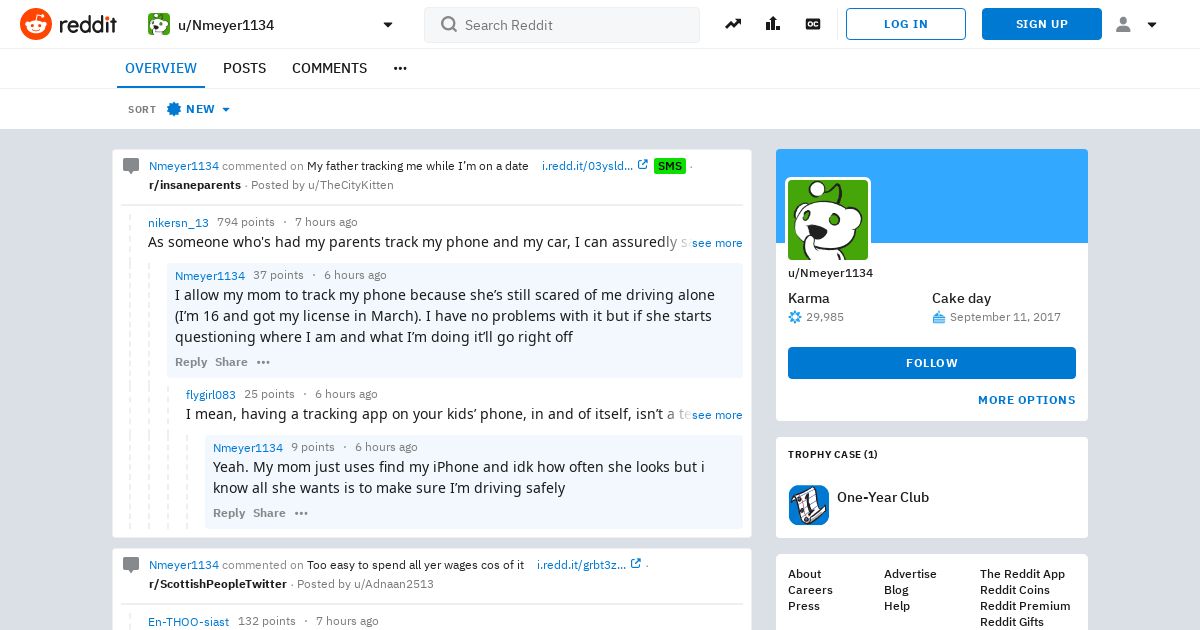The height and width of the screenshot is (630, 1200).
Task: Open the All bar-chart icon
Action: (x=773, y=24)
